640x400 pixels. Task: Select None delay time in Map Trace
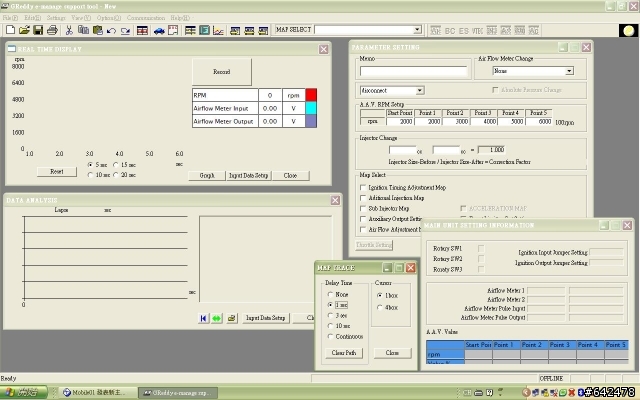[x=330, y=294]
